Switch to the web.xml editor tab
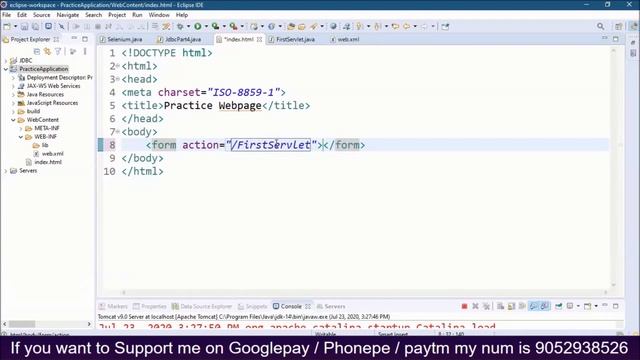This screenshot has height=360, width=640. pos(345,40)
